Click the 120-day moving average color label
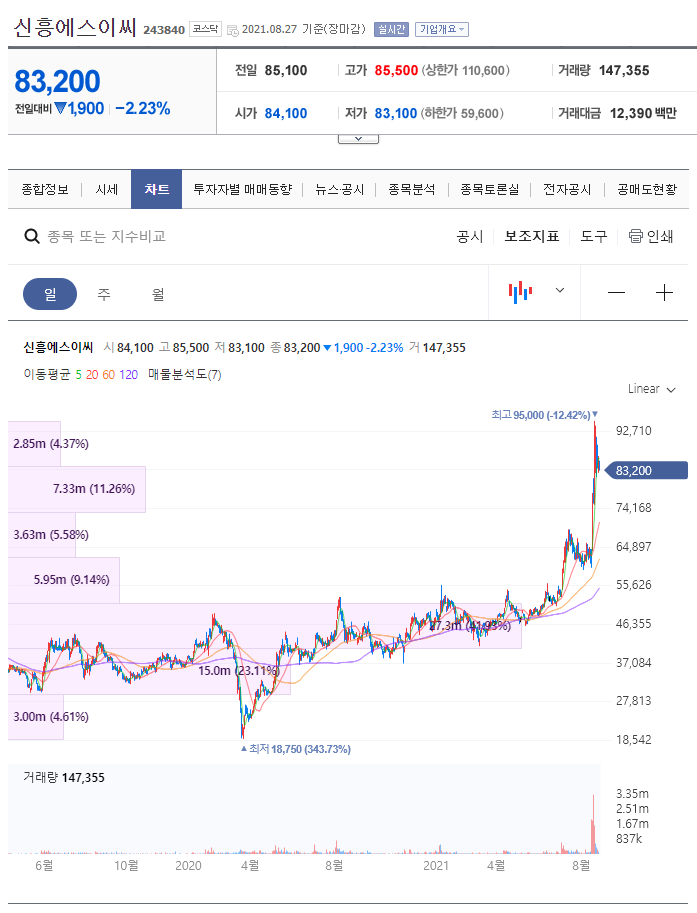Image resolution: width=697 pixels, height=913 pixels. [x=129, y=374]
